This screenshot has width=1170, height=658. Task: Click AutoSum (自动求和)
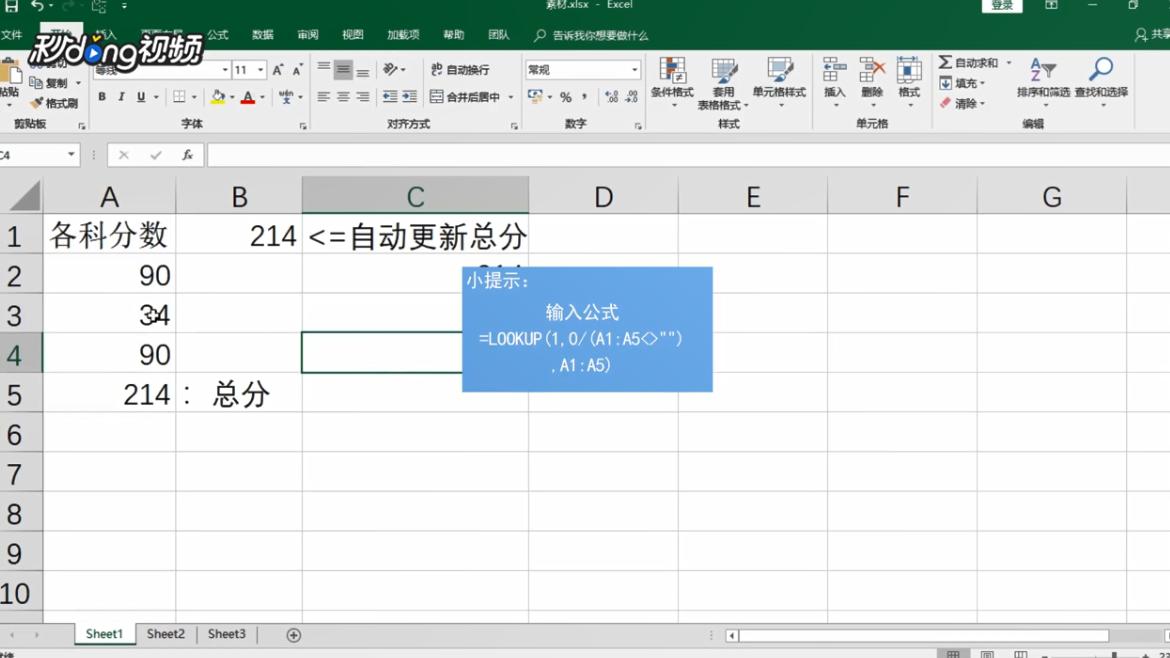(968, 63)
